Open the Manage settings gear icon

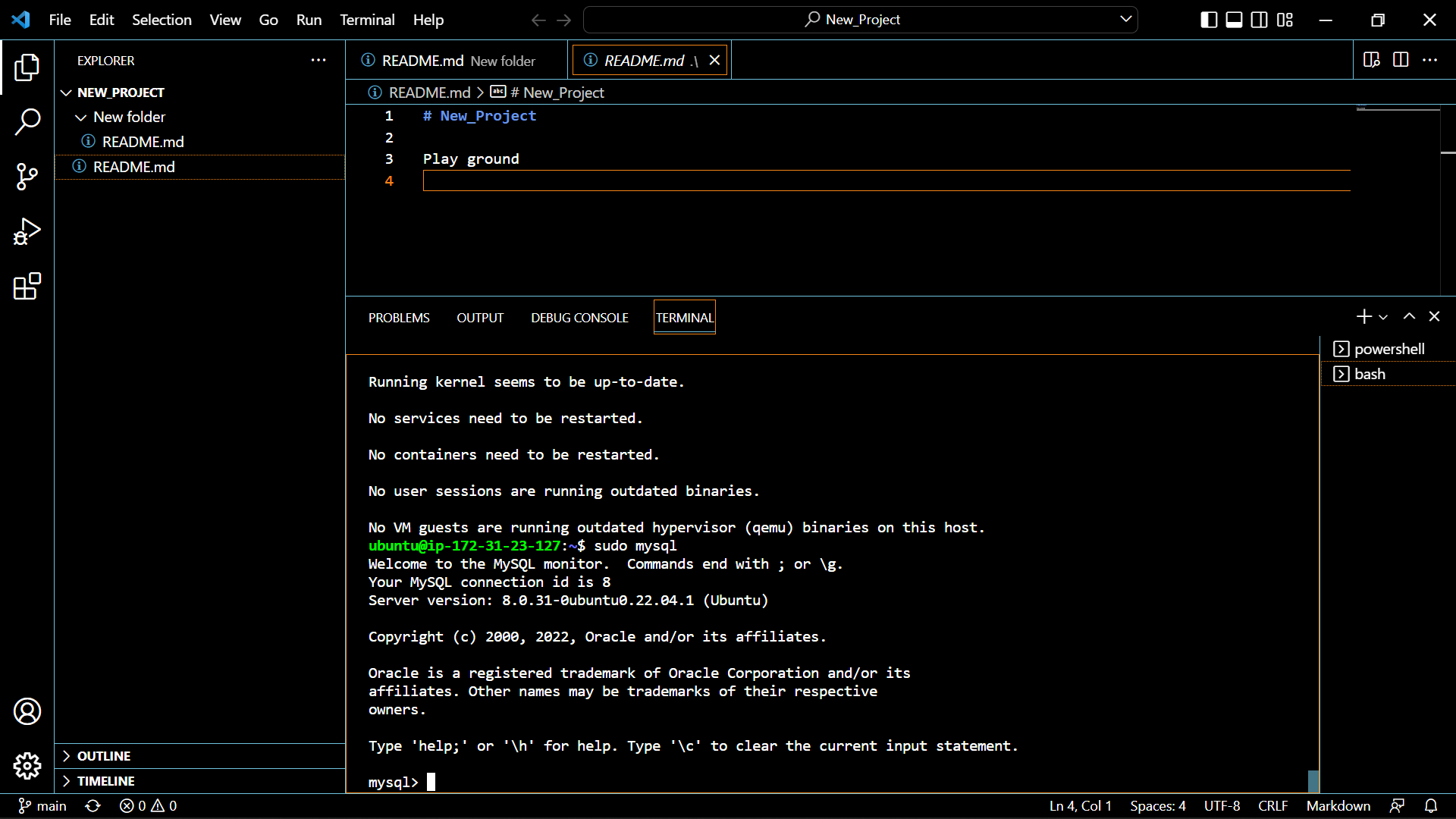coord(27,766)
